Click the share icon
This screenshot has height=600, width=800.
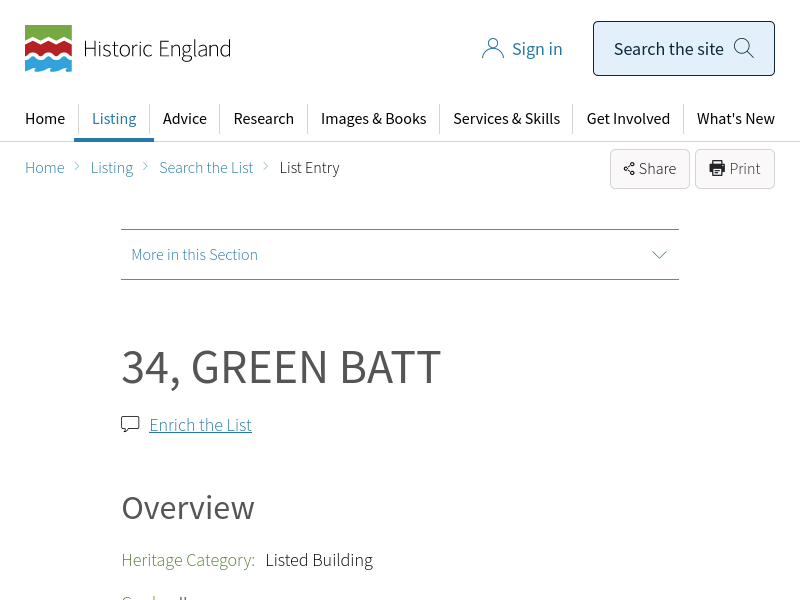[x=629, y=169]
